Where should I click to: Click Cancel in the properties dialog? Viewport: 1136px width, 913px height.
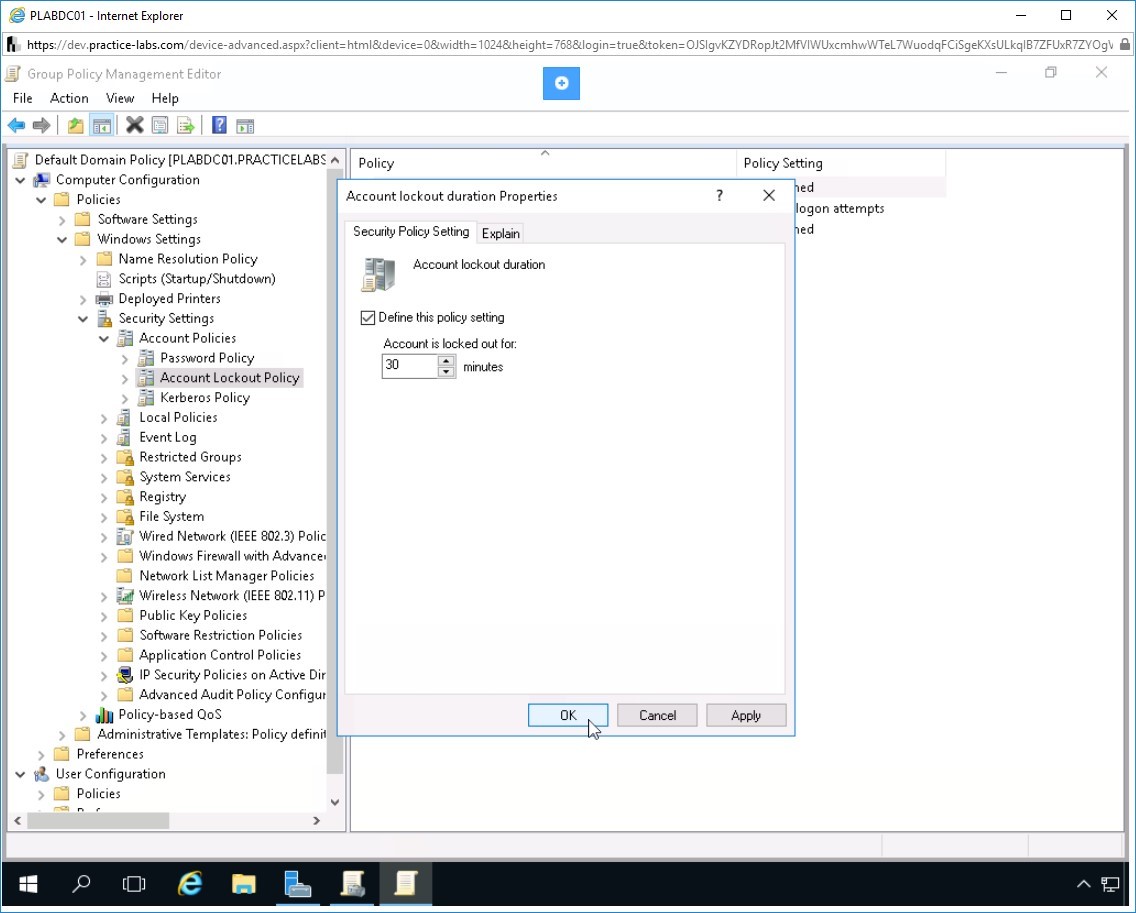click(x=657, y=715)
